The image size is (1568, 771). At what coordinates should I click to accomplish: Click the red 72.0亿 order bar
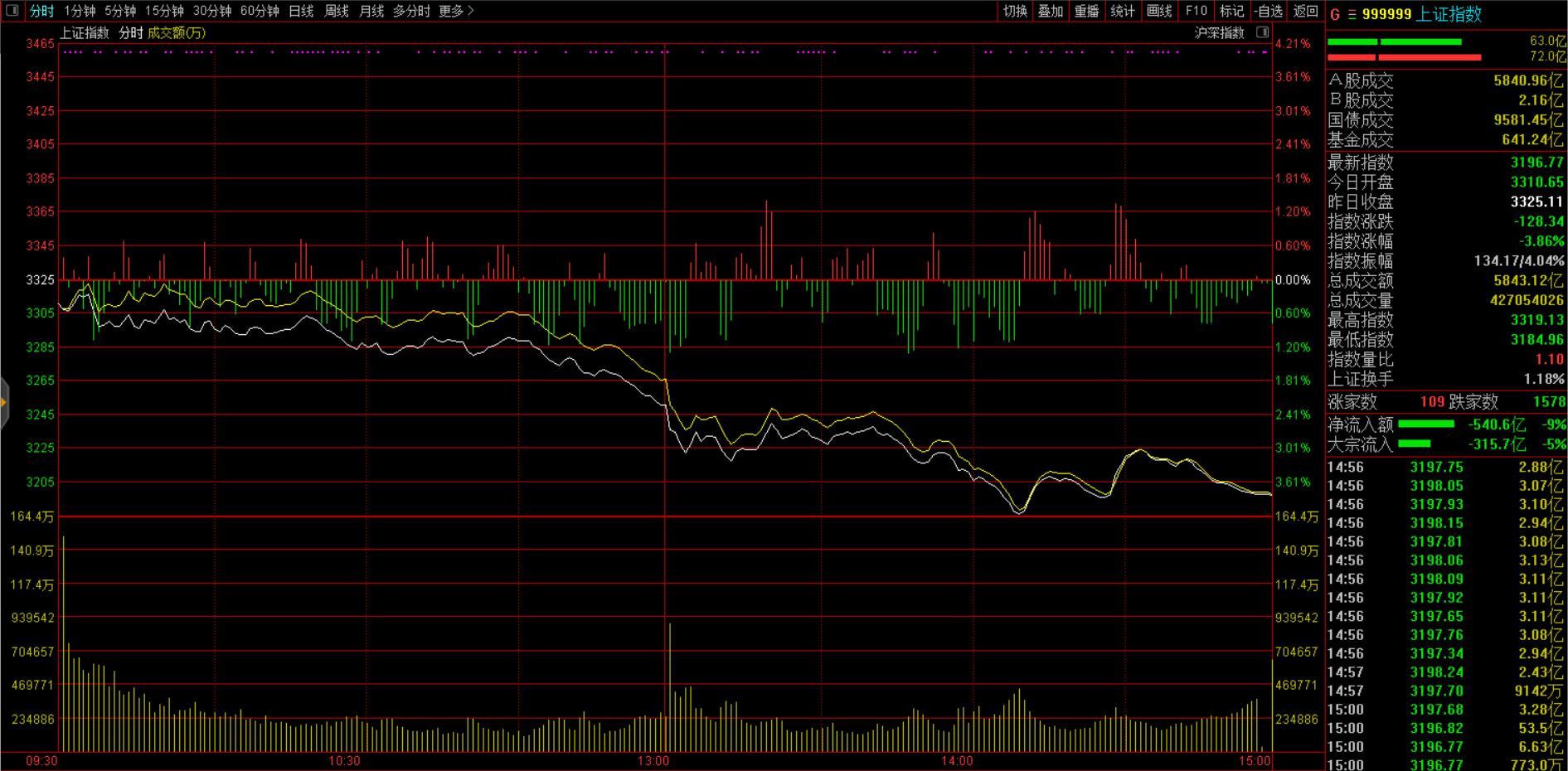click(x=1405, y=57)
